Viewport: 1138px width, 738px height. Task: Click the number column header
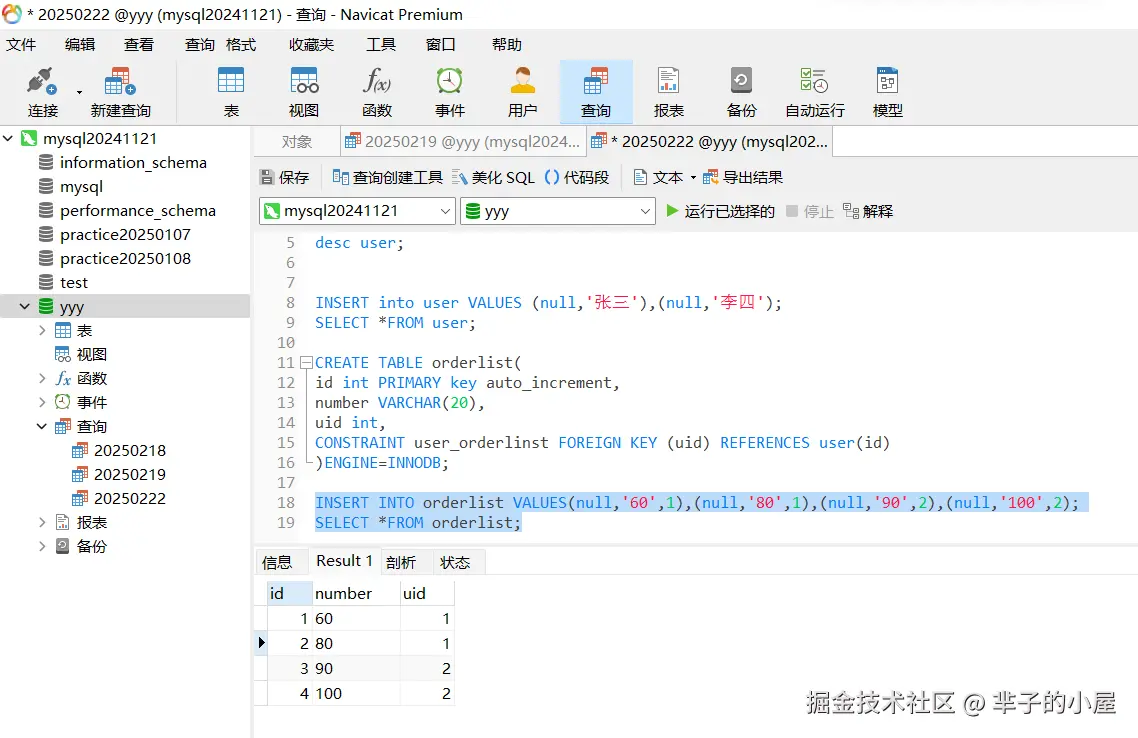356,594
